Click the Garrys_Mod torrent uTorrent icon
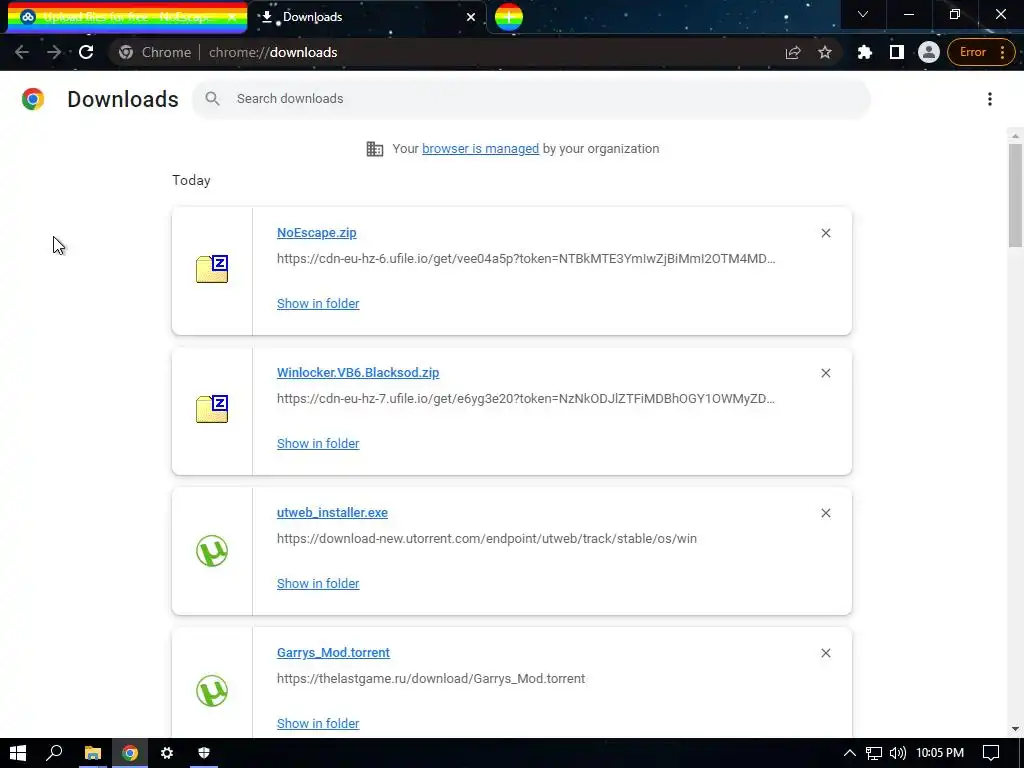 tap(212, 690)
